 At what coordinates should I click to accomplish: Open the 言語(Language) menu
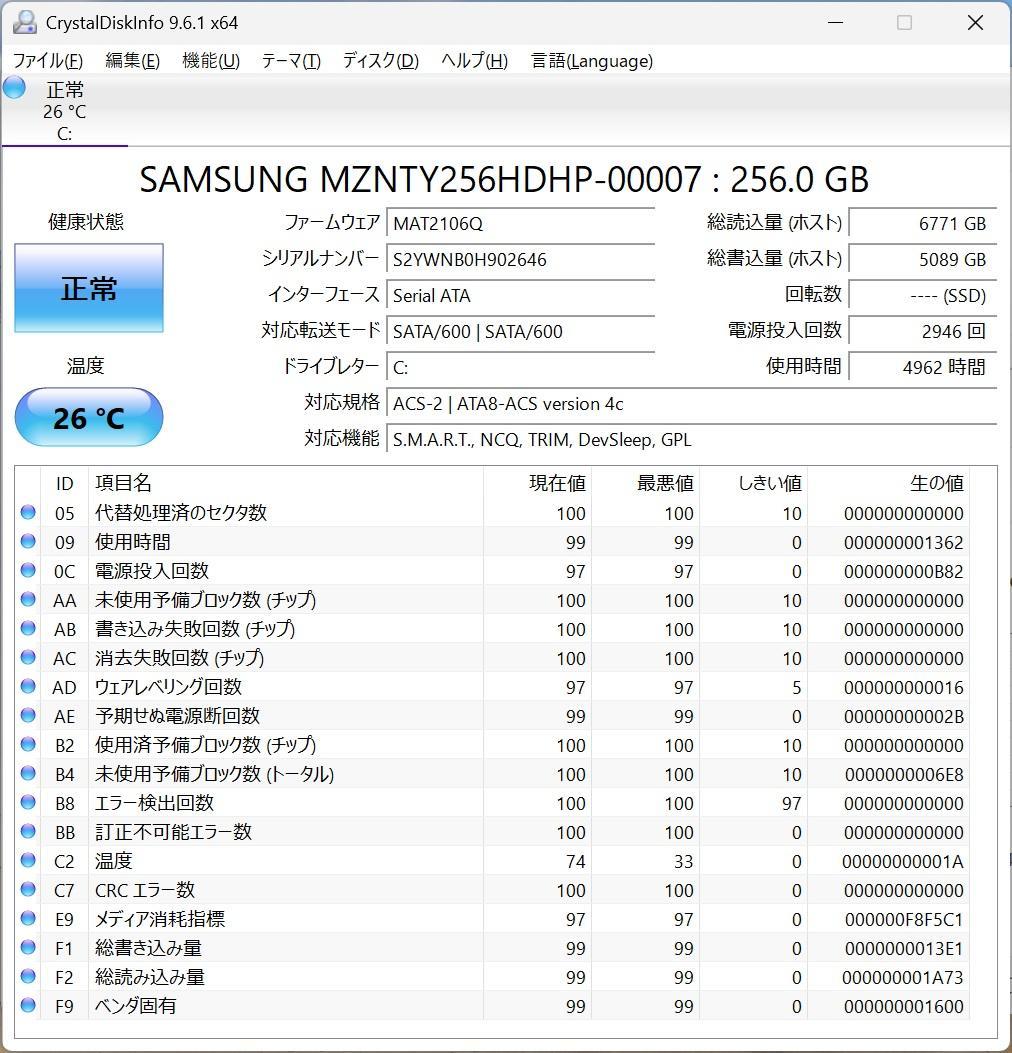pos(592,61)
